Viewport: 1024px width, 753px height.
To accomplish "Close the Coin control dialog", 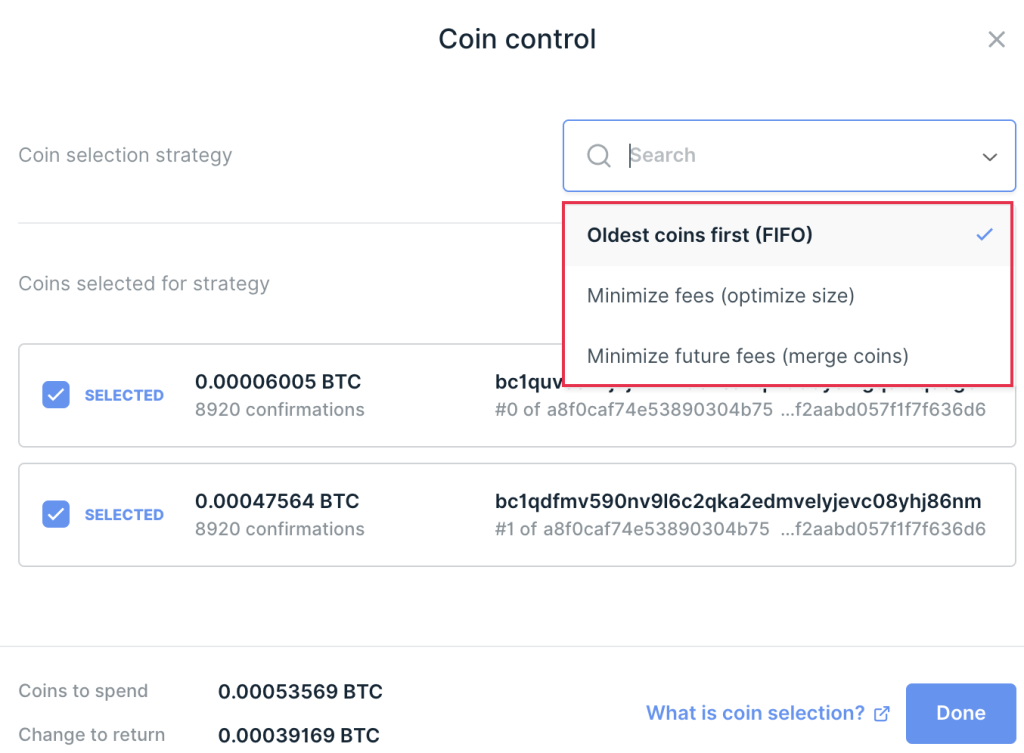I will point(996,40).
